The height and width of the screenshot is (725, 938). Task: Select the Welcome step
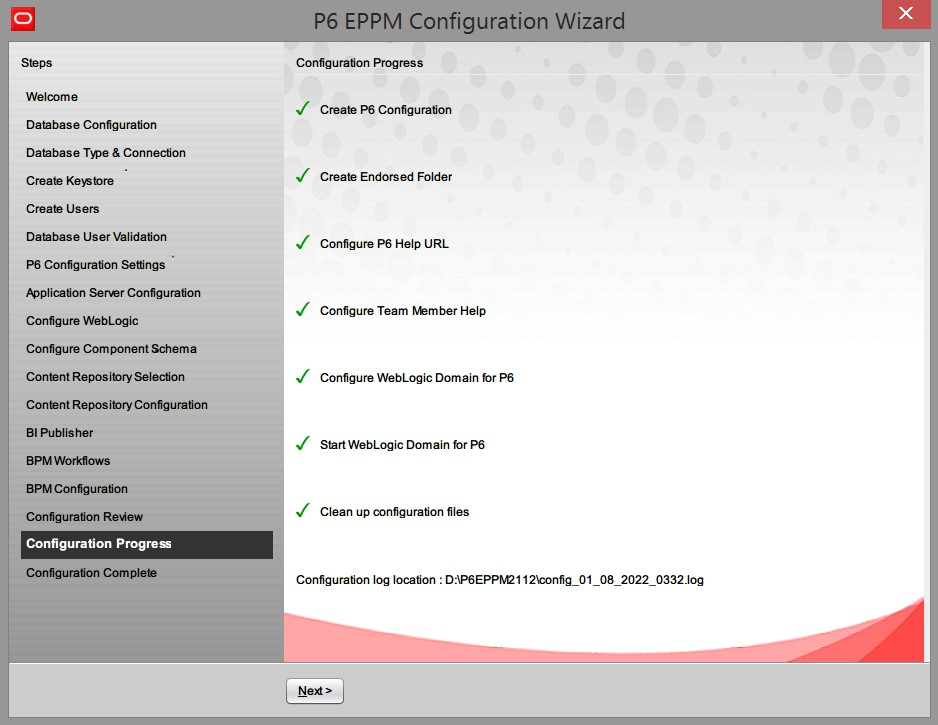pyautogui.click(x=52, y=97)
